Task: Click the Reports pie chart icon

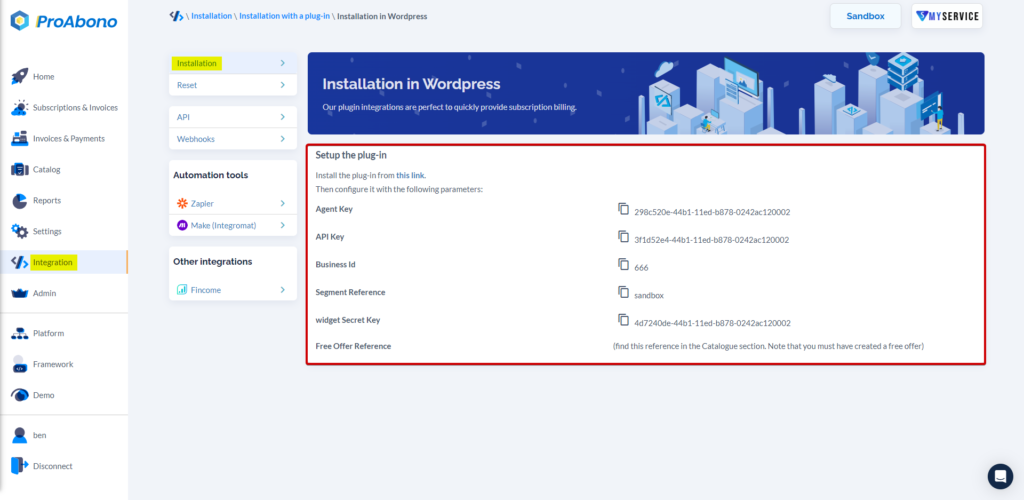Action: pos(20,200)
